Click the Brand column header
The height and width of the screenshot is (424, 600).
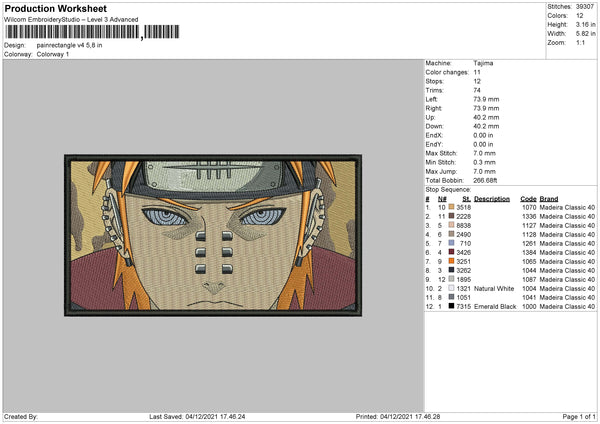click(x=549, y=199)
